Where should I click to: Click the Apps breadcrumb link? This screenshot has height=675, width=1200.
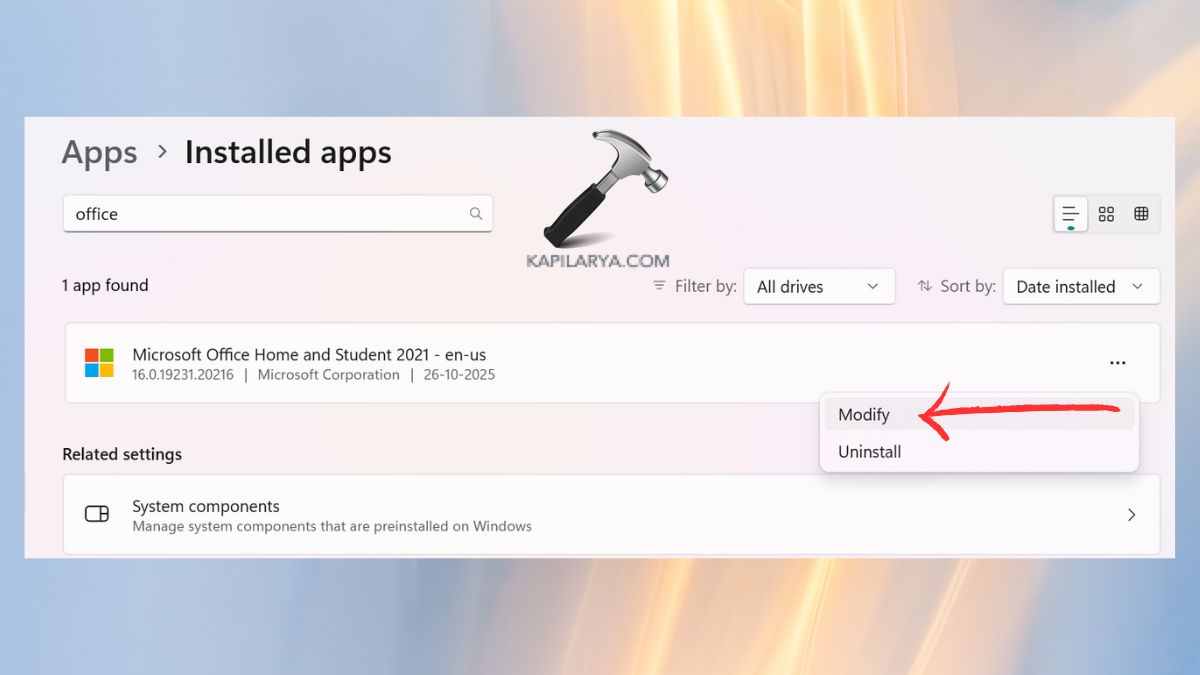point(99,152)
